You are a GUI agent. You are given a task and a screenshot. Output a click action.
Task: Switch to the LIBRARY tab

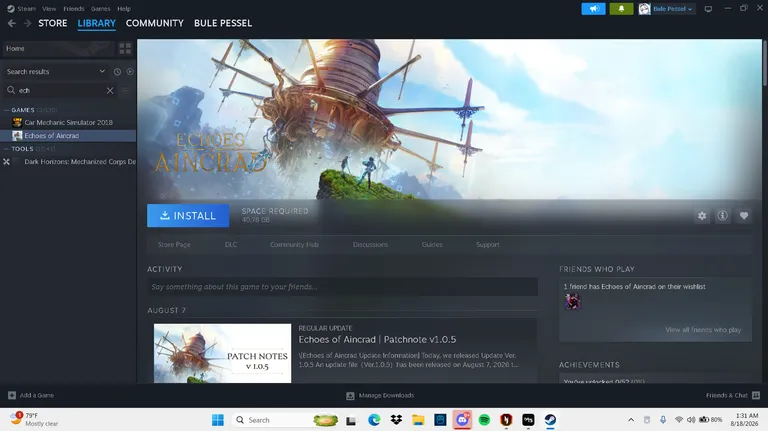tap(96, 23)
